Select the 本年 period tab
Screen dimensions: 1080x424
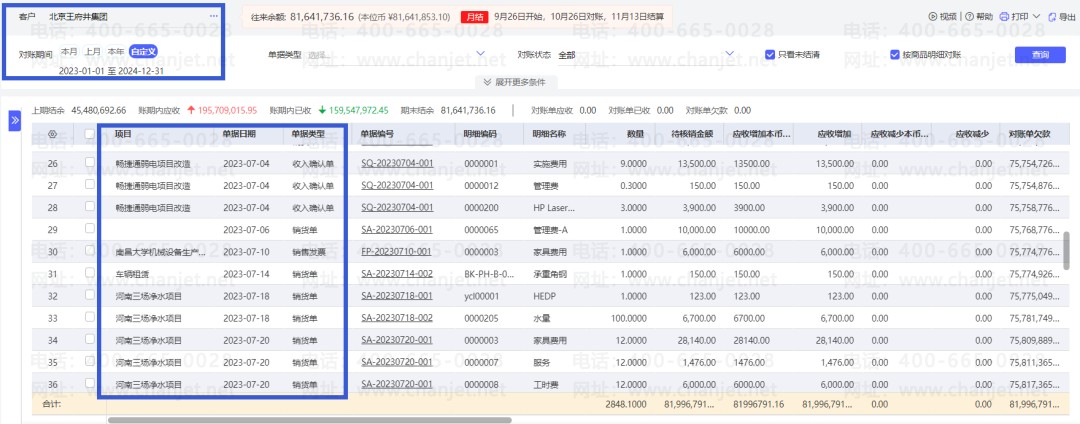[116, 52]
